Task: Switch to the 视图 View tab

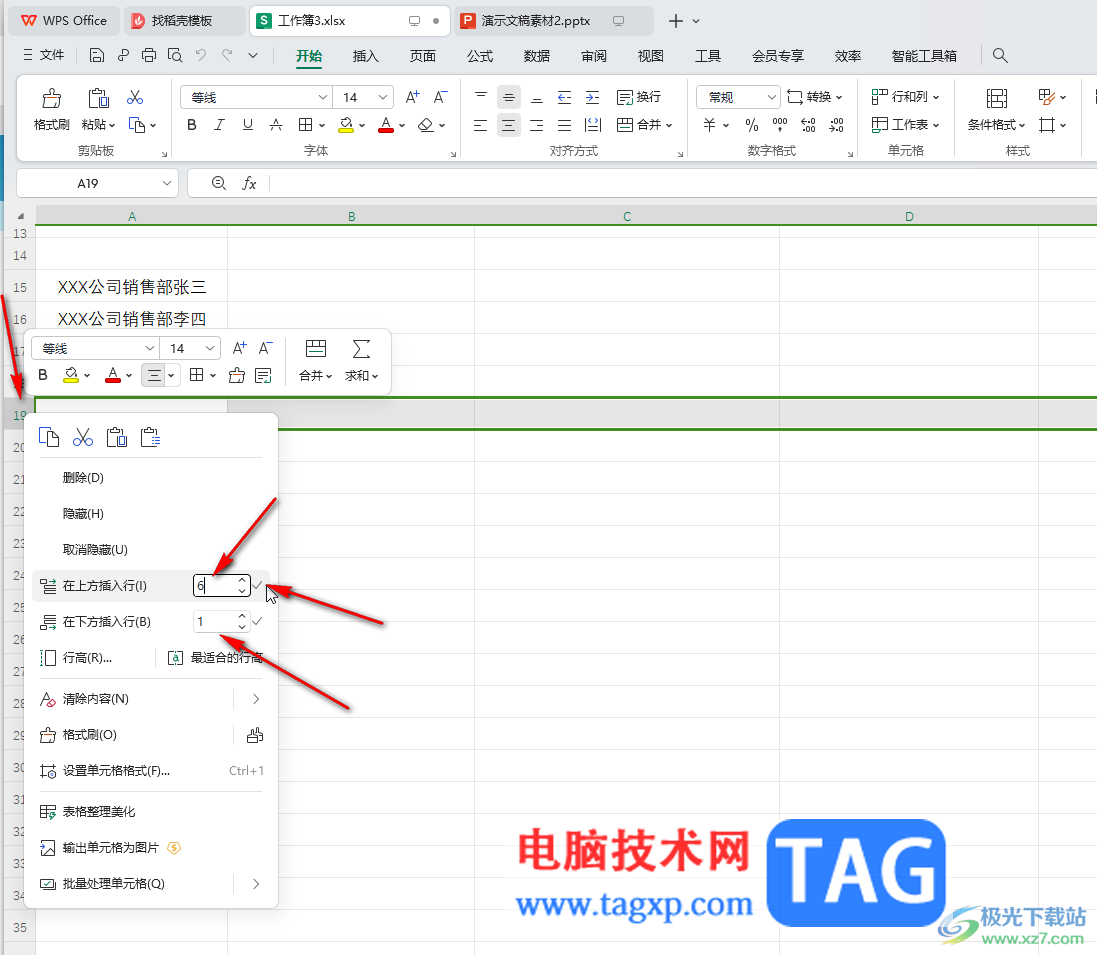Action: click(651, 56)
